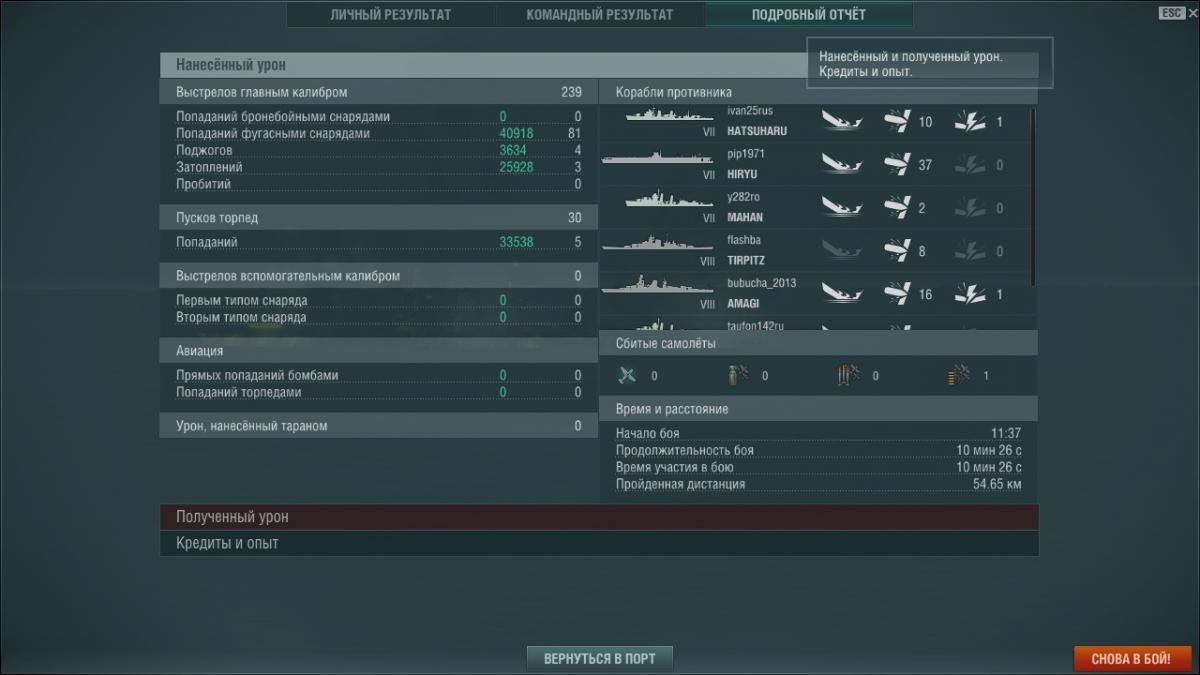Click the enemy ships list scrollbar

[x=1033, y=190]
